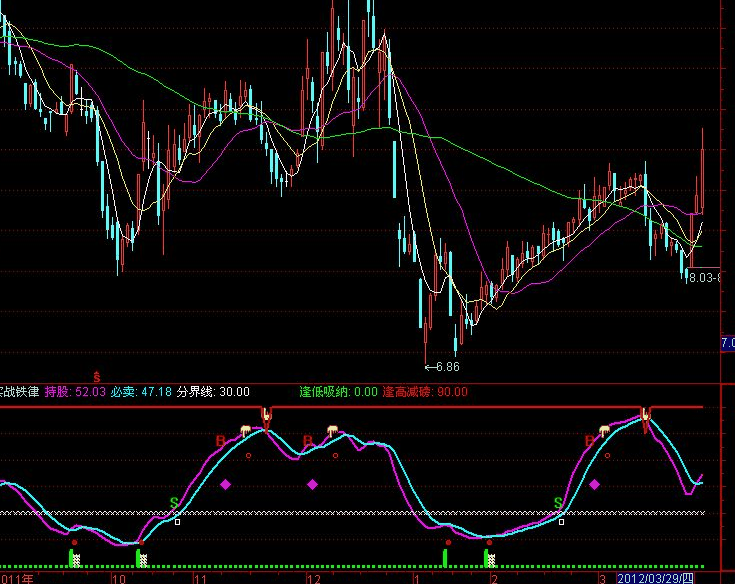Click the pointing-hand marker in early December
Screen dimensions: 735x584
click(x=332, y=430)
